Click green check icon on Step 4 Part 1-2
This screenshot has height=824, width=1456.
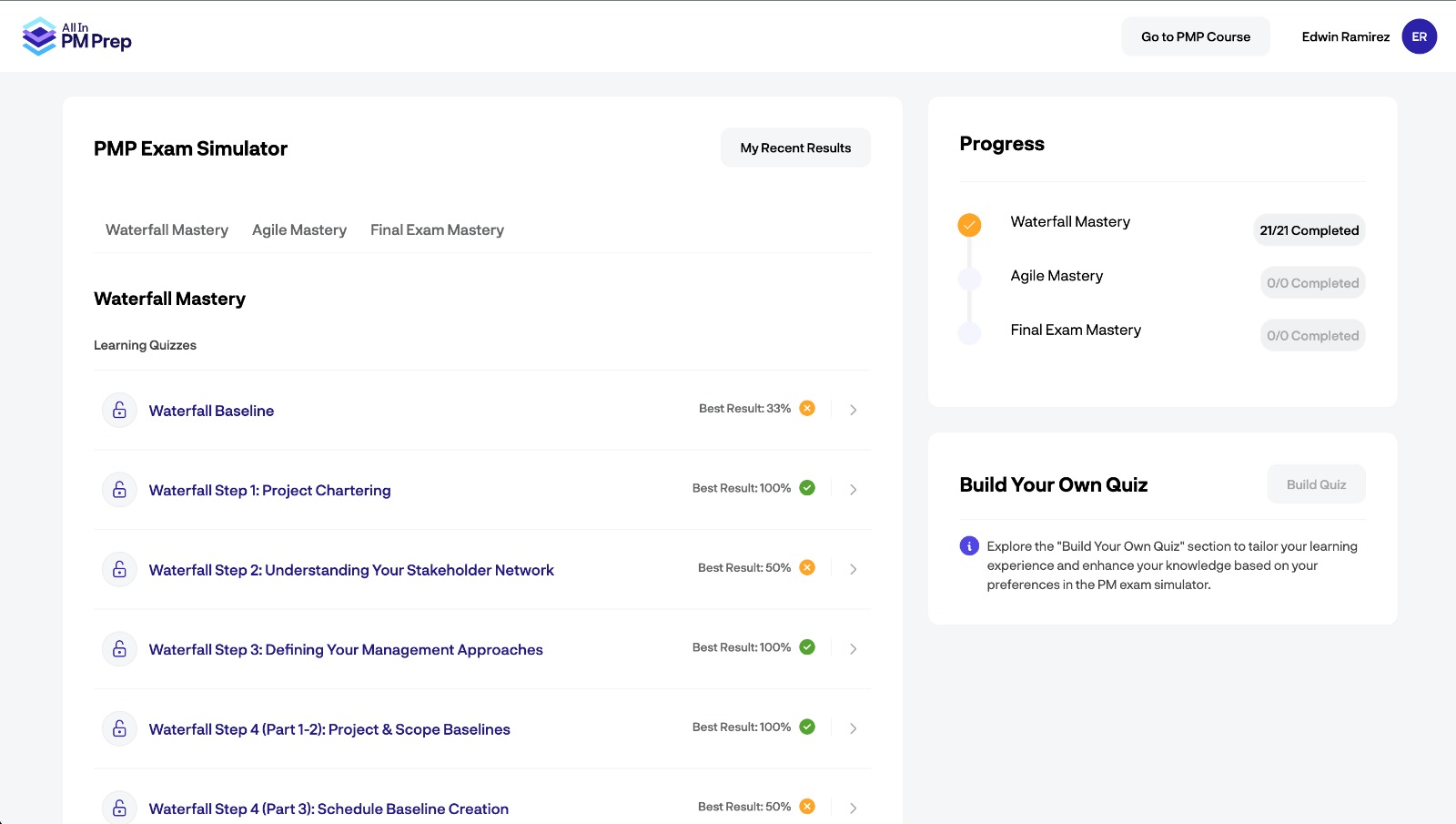807,727
